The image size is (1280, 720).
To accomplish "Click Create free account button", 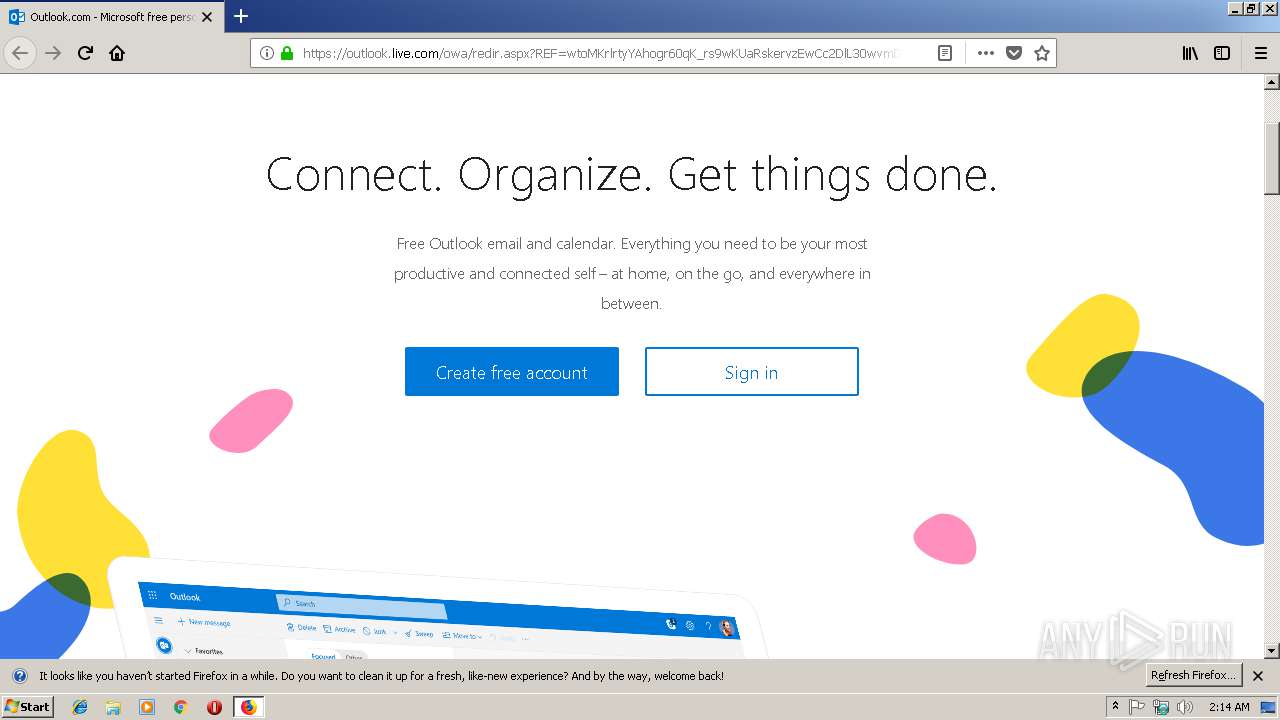I will (512, 372).
